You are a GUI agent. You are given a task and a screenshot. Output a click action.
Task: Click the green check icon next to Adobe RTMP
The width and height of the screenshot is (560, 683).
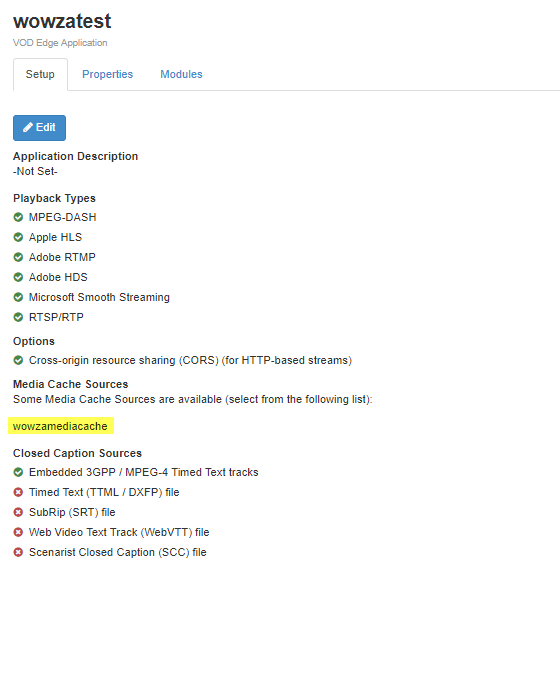tap(18, 257)
